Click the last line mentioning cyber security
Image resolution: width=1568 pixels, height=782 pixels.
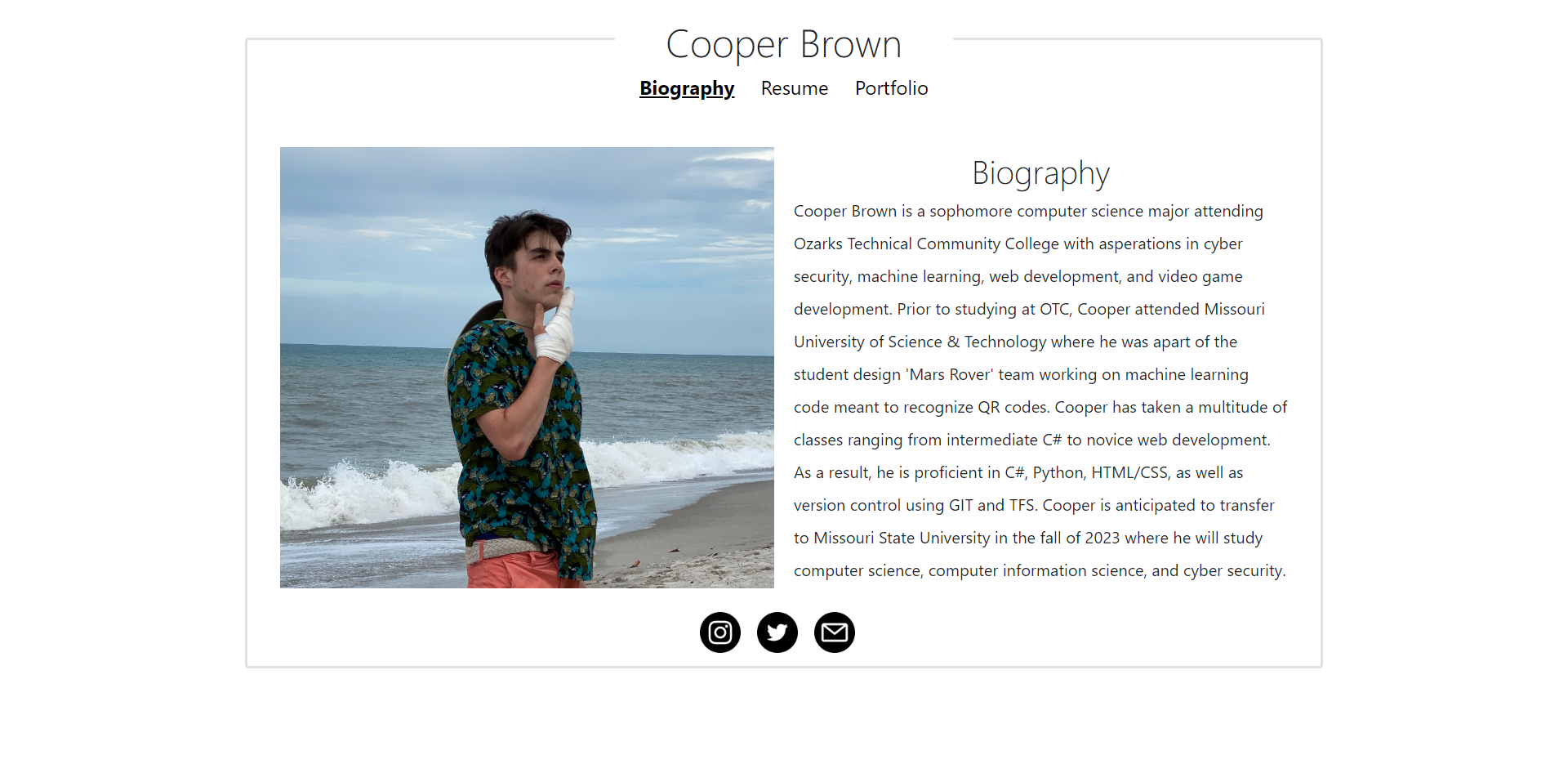(1040, 570)
